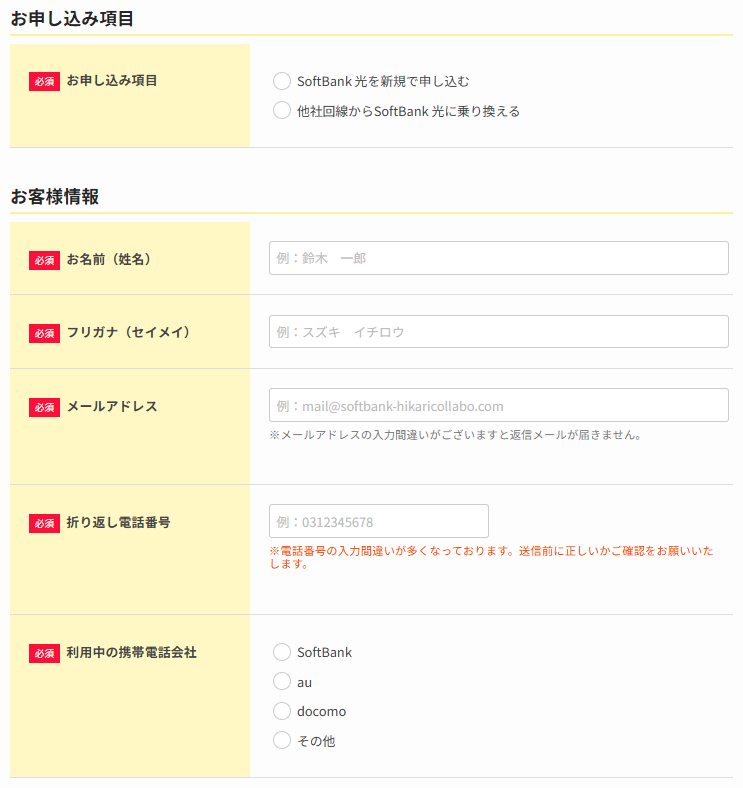Select SoftBank as mobile carrier
The image size is (743, 788).
pyautogui.click(x=282, y=652)
